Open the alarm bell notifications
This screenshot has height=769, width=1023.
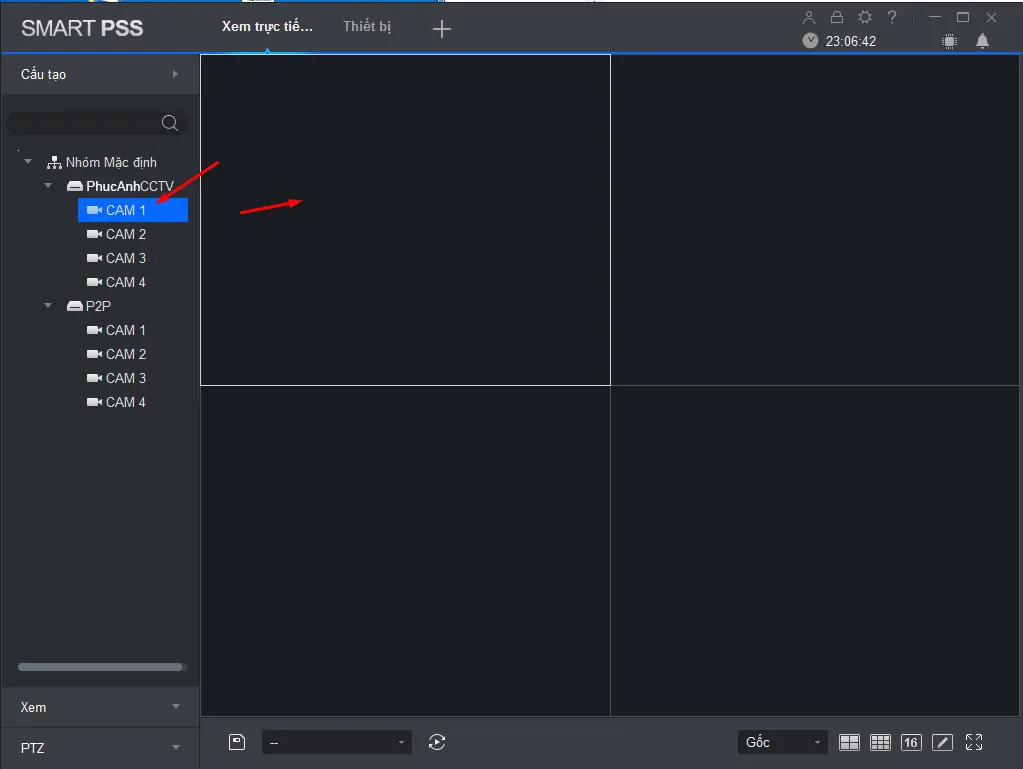coord(982,41)
